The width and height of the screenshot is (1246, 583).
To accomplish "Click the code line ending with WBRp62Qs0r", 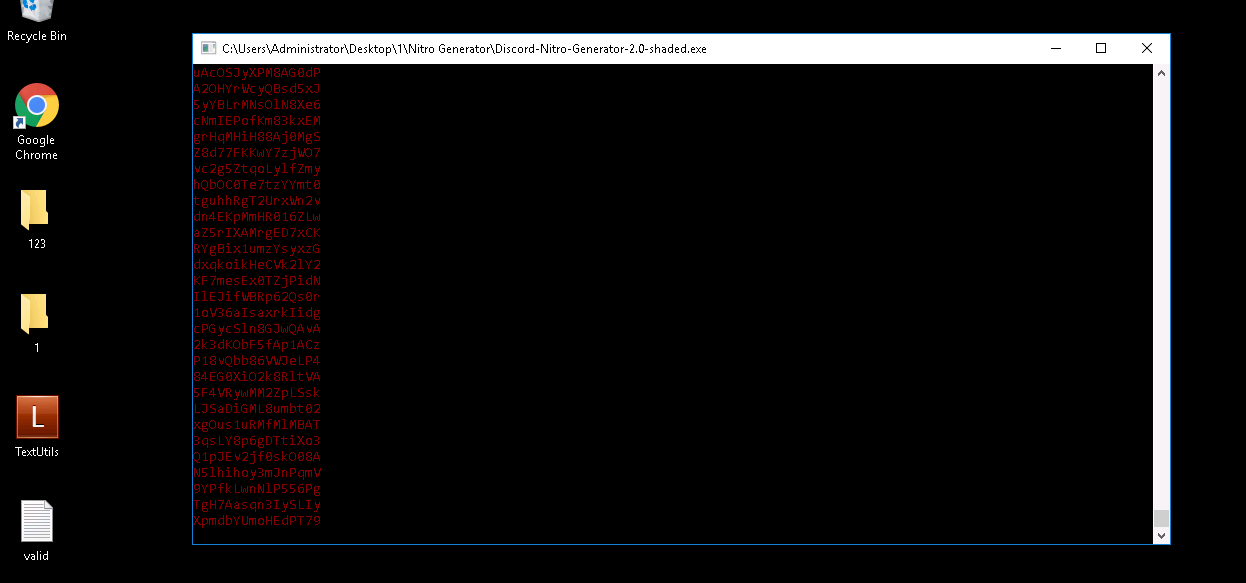I will pos(257,297).
